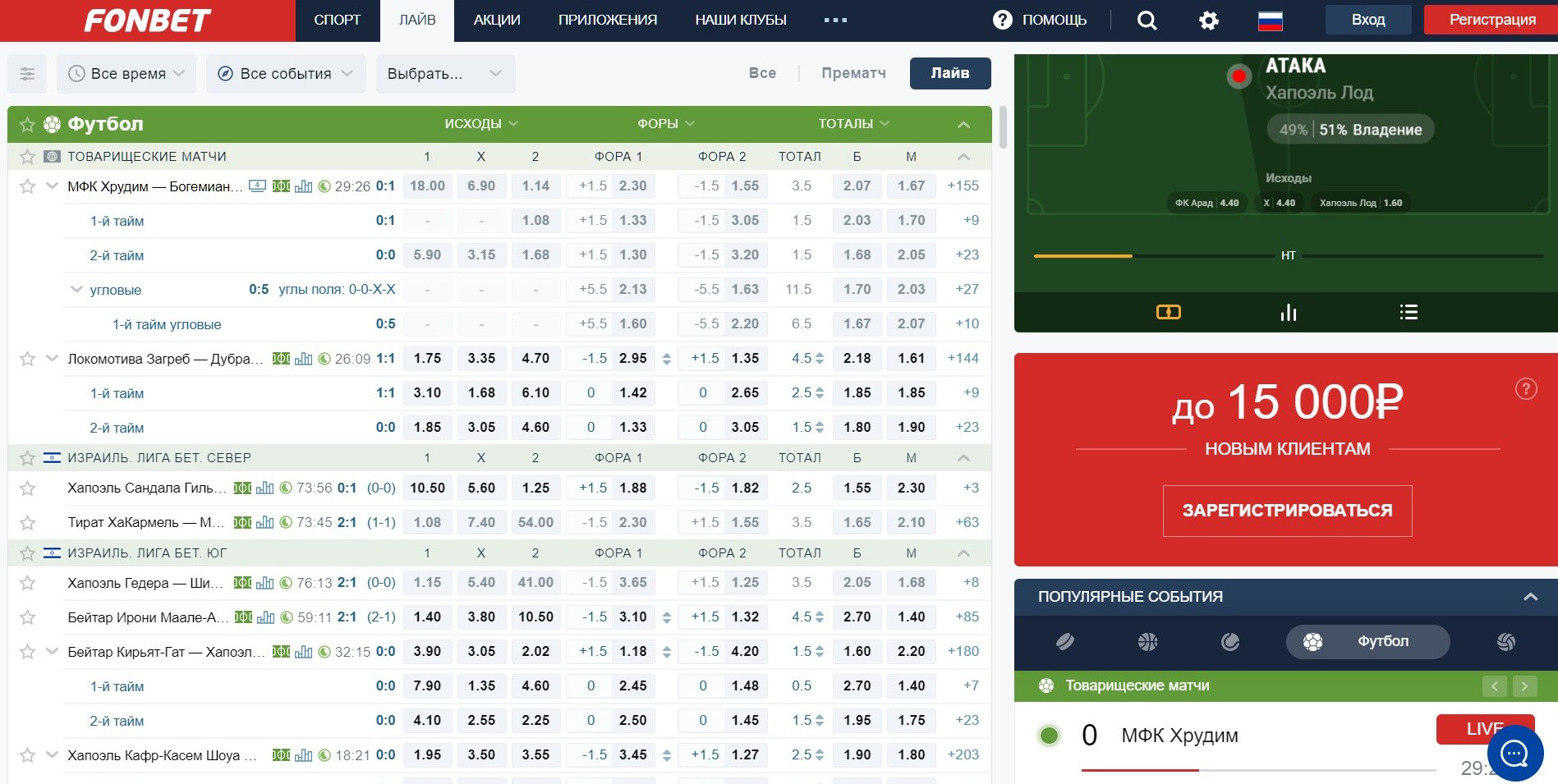Select volleyball icon in popular events
The height and width of the screenshot is (784, 1558).
pyautogui.click(x=1505, y=642)
